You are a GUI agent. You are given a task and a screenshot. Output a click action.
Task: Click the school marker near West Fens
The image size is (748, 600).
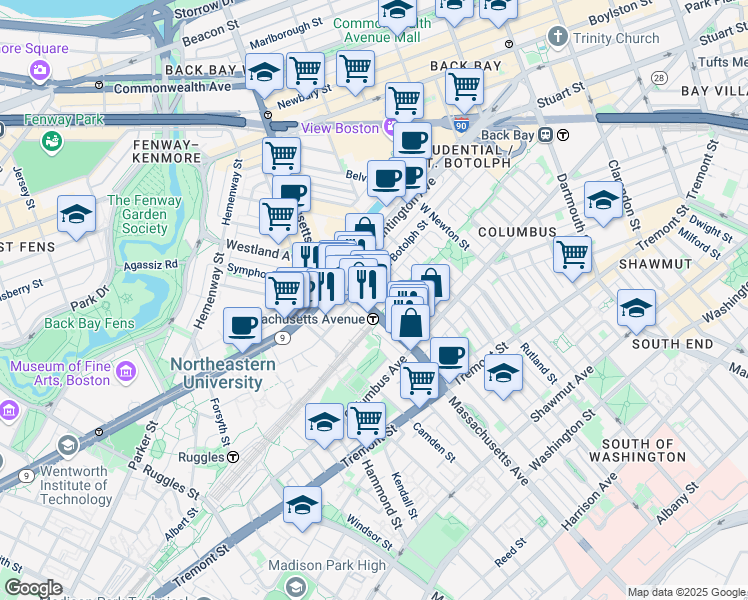click(x=76, y=217)
